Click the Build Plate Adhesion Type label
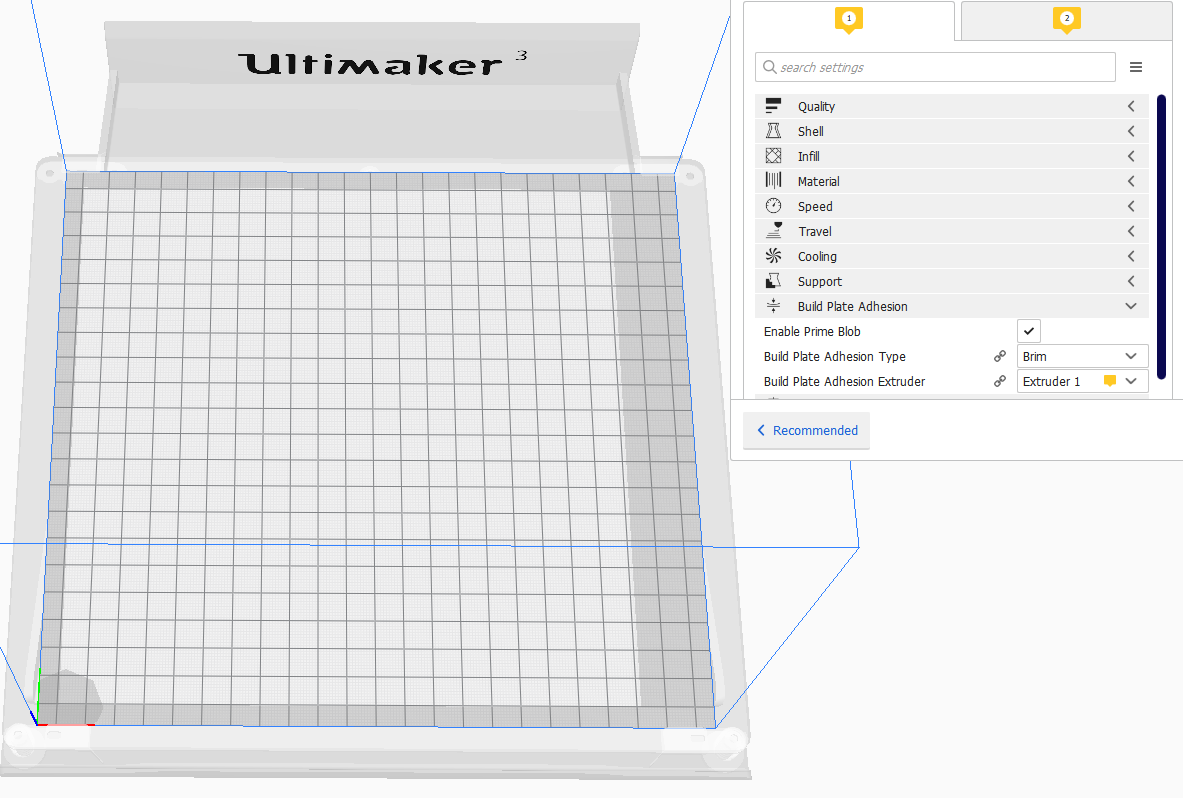1183x798 pixels. click(834, 356)
